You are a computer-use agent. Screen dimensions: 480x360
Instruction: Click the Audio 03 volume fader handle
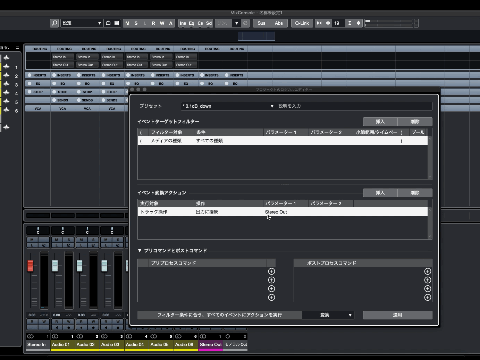104,266
